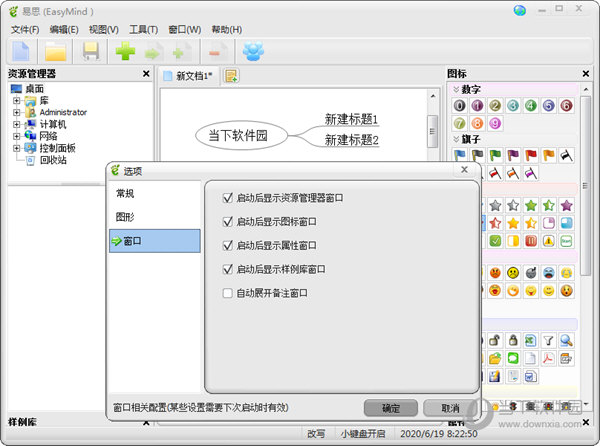
Task: Collapse the 旗子 icon group
Action: coord(456,139)
